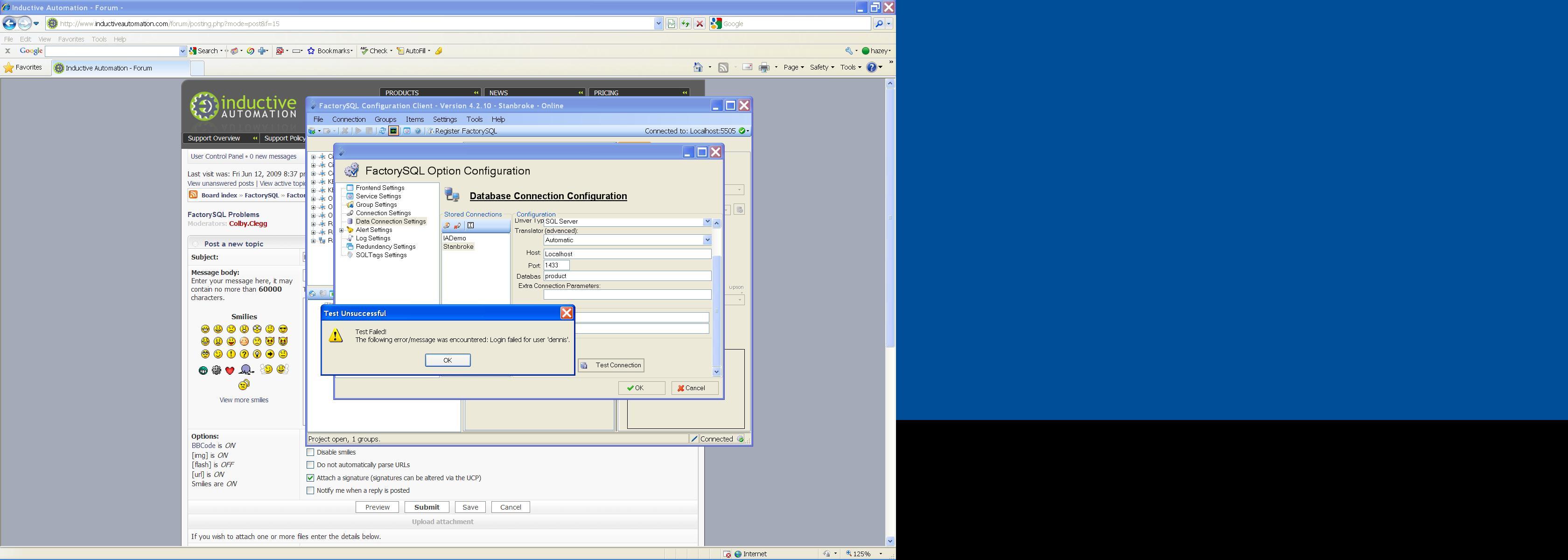
Task: Open the Translator Automatic dropdown
Action: [707, 240]
